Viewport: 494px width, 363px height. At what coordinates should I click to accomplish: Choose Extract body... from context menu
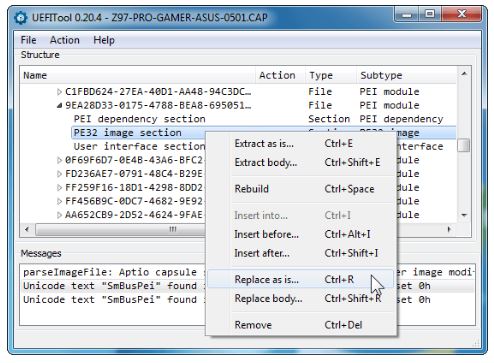click(x=302, y=162)
